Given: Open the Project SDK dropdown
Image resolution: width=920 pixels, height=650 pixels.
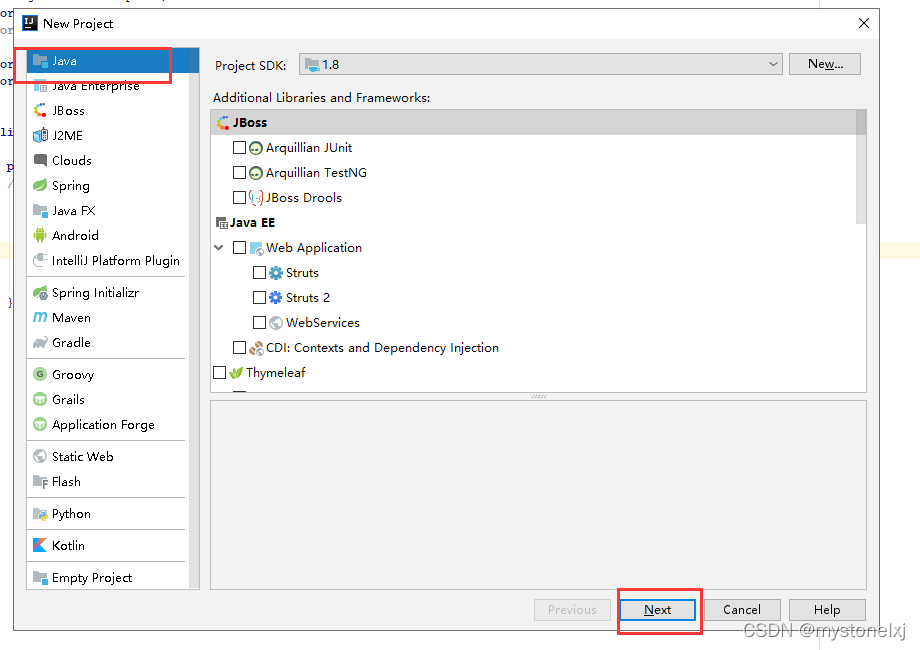Looking at the screenshot, I should click(540, 64).
